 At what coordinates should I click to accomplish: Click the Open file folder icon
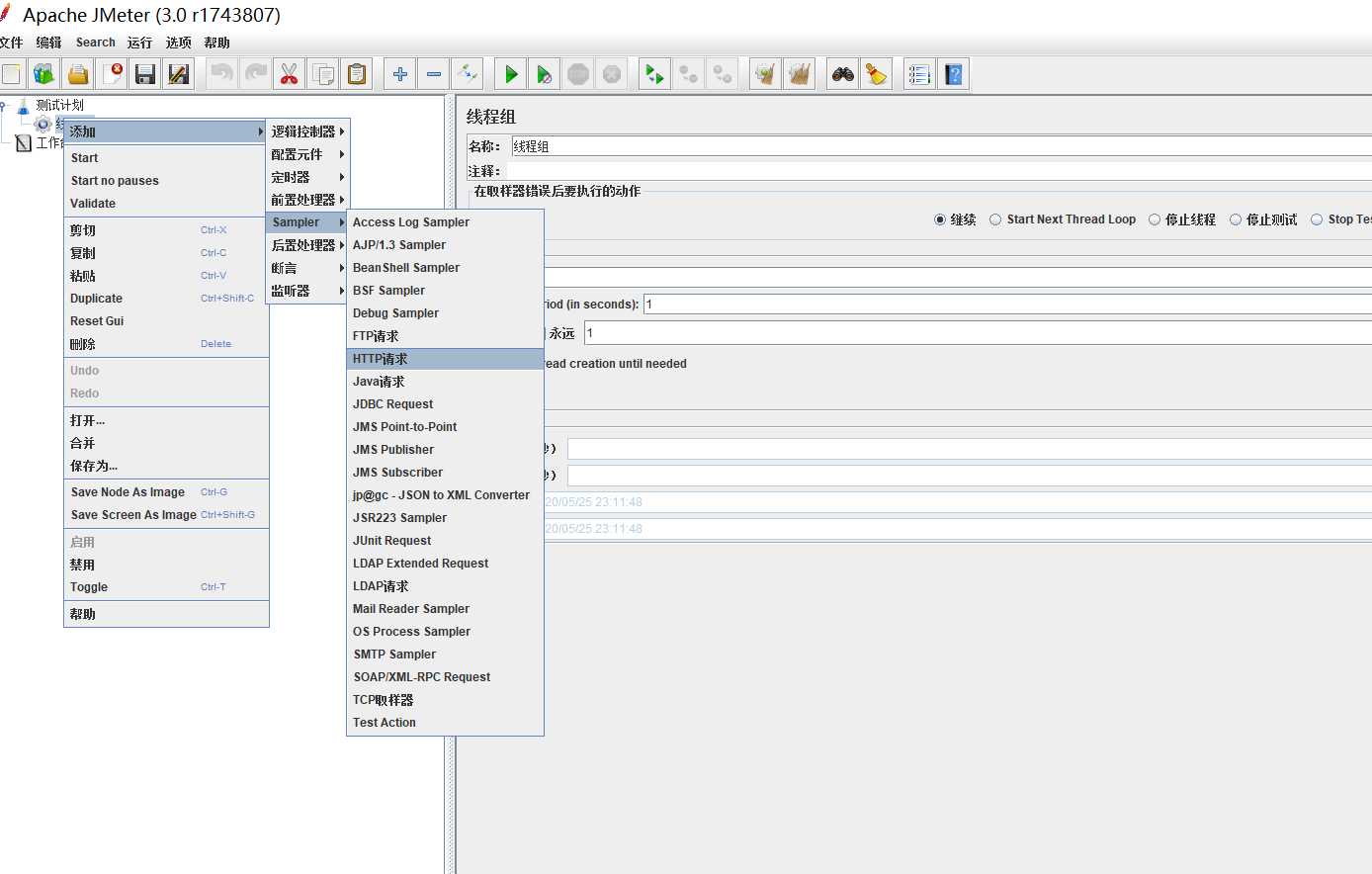point(78,74)
